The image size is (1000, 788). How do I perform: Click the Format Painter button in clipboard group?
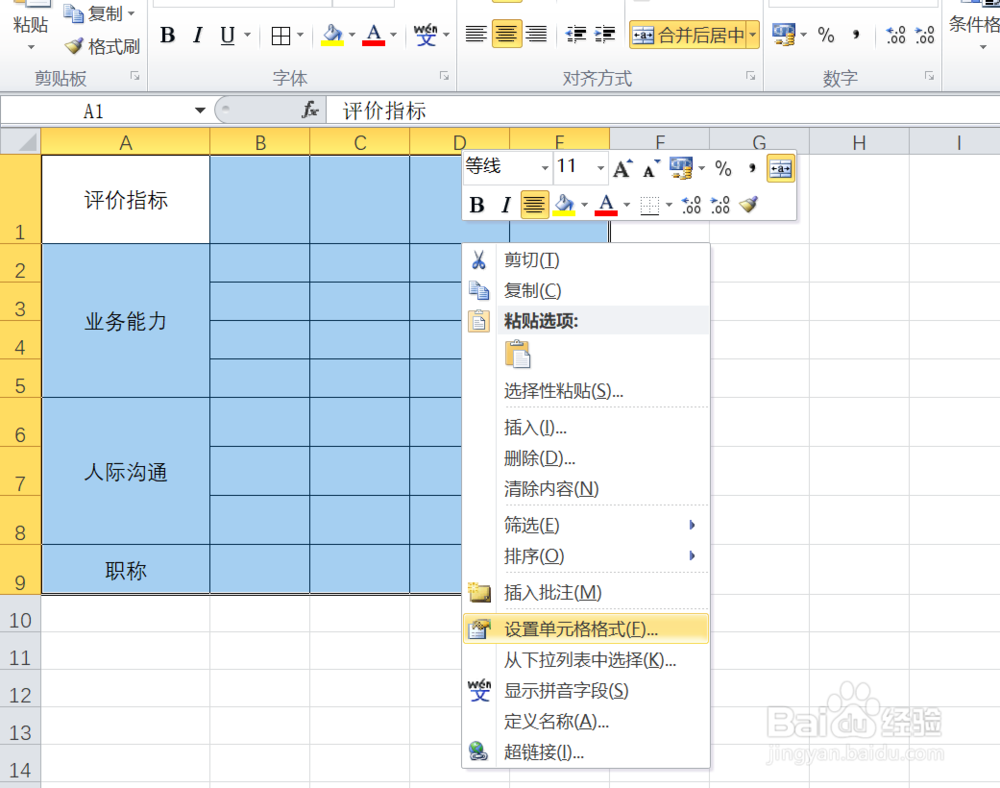(x=102, y=46)
